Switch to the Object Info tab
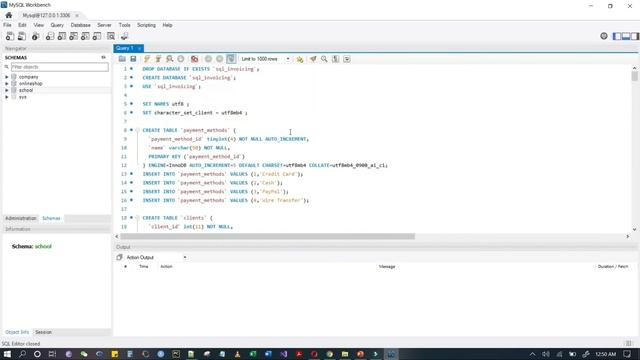This screenshot has height=360, width=640. [x=17, y=332]
